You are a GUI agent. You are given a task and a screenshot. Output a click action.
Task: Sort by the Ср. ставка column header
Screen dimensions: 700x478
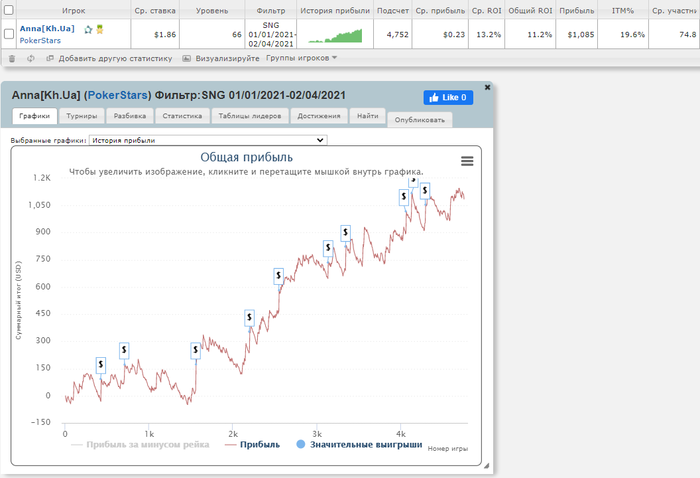[x=155, y=10]
